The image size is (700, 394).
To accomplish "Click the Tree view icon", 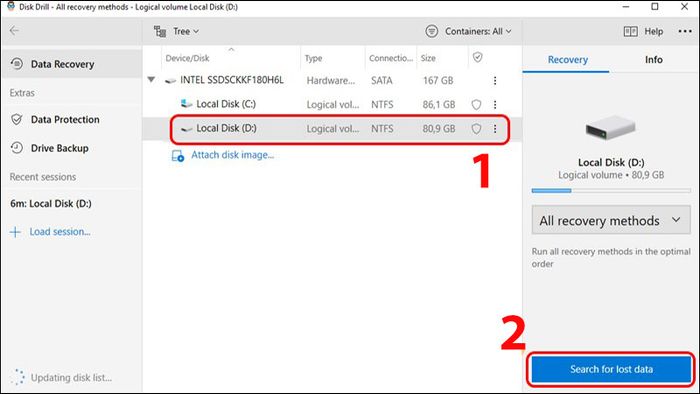I will pyautogui.click(x=160, y=31).
